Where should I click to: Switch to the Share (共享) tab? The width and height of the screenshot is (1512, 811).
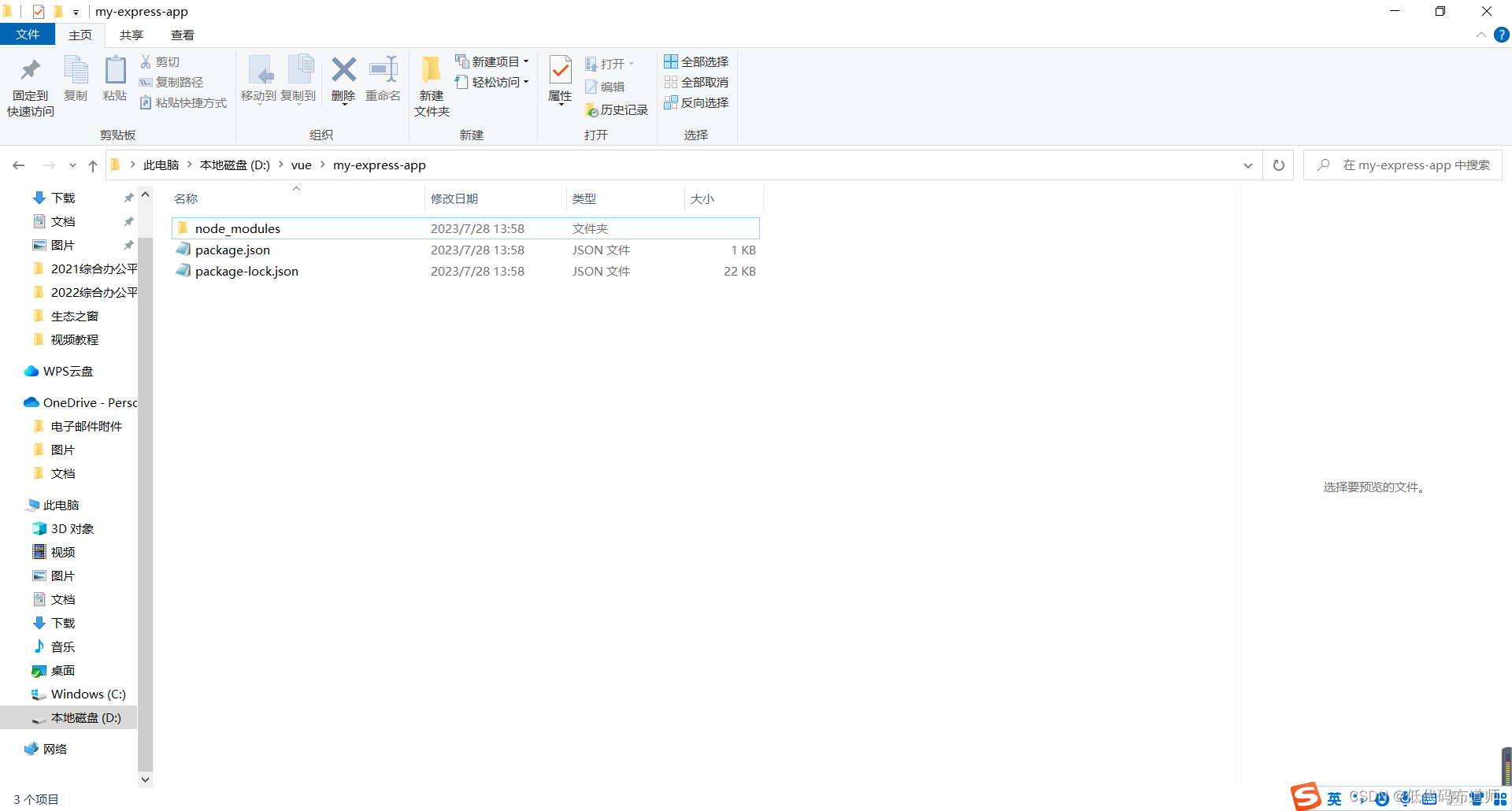pos(132,35)
